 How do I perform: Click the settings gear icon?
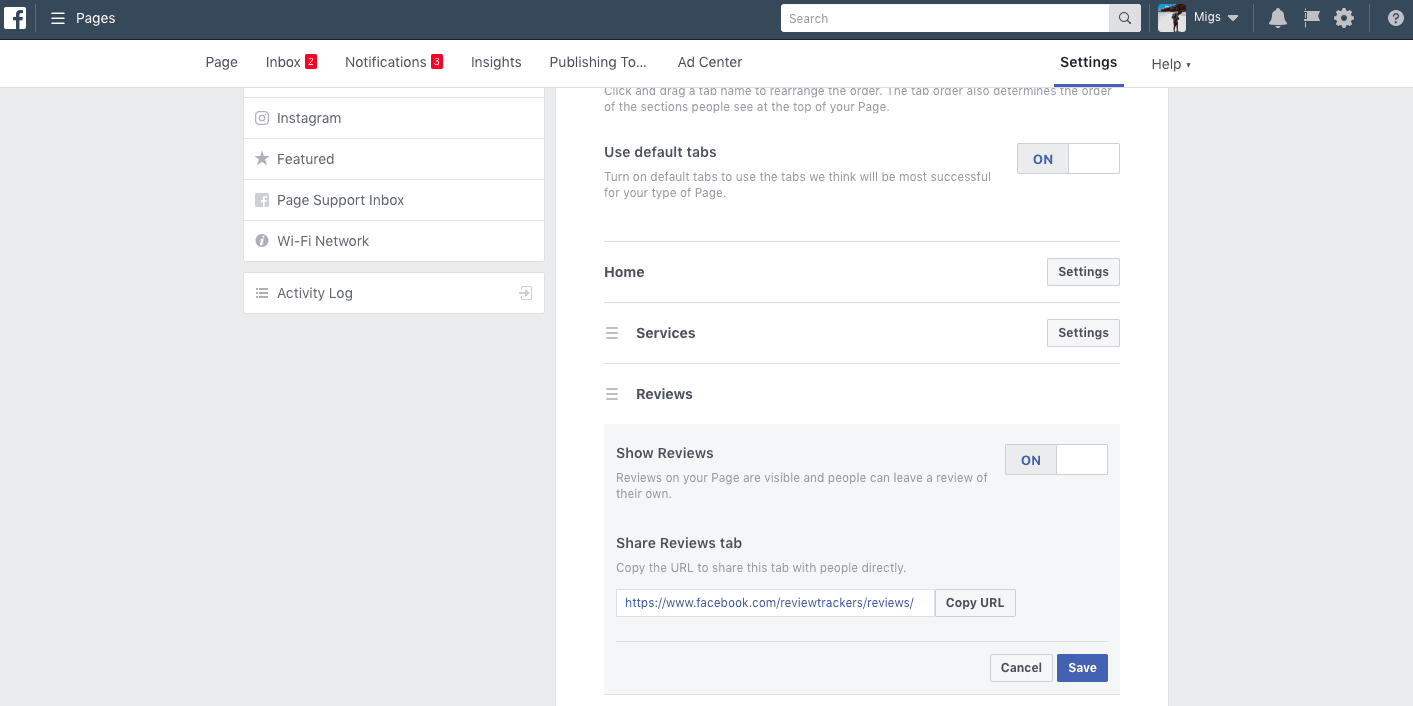[1344, 17]
